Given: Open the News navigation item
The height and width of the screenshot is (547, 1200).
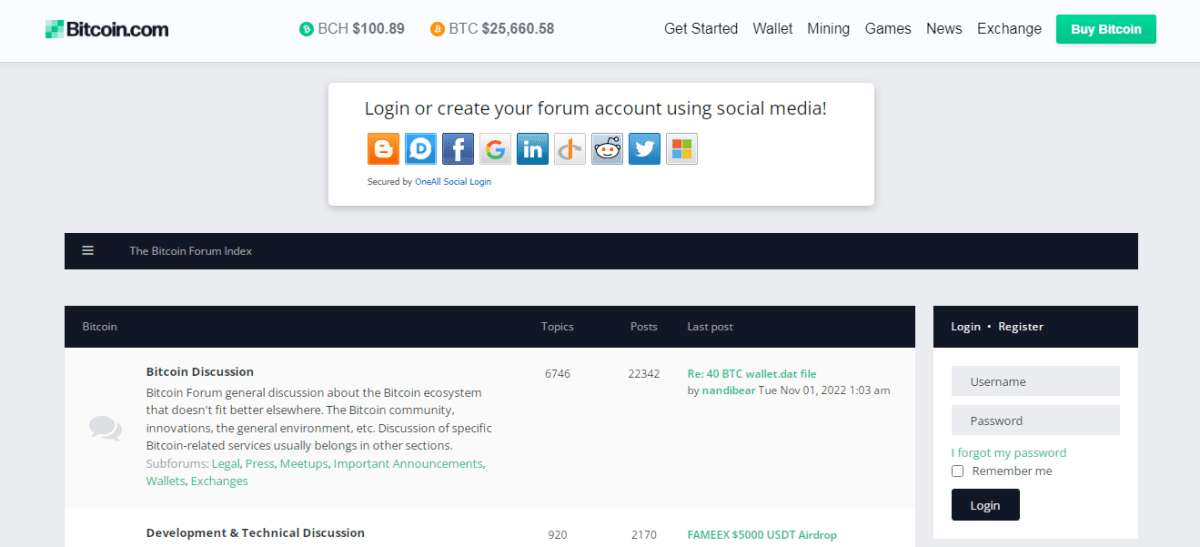Looking at the screenshot, I should click(x=944, y=29).
